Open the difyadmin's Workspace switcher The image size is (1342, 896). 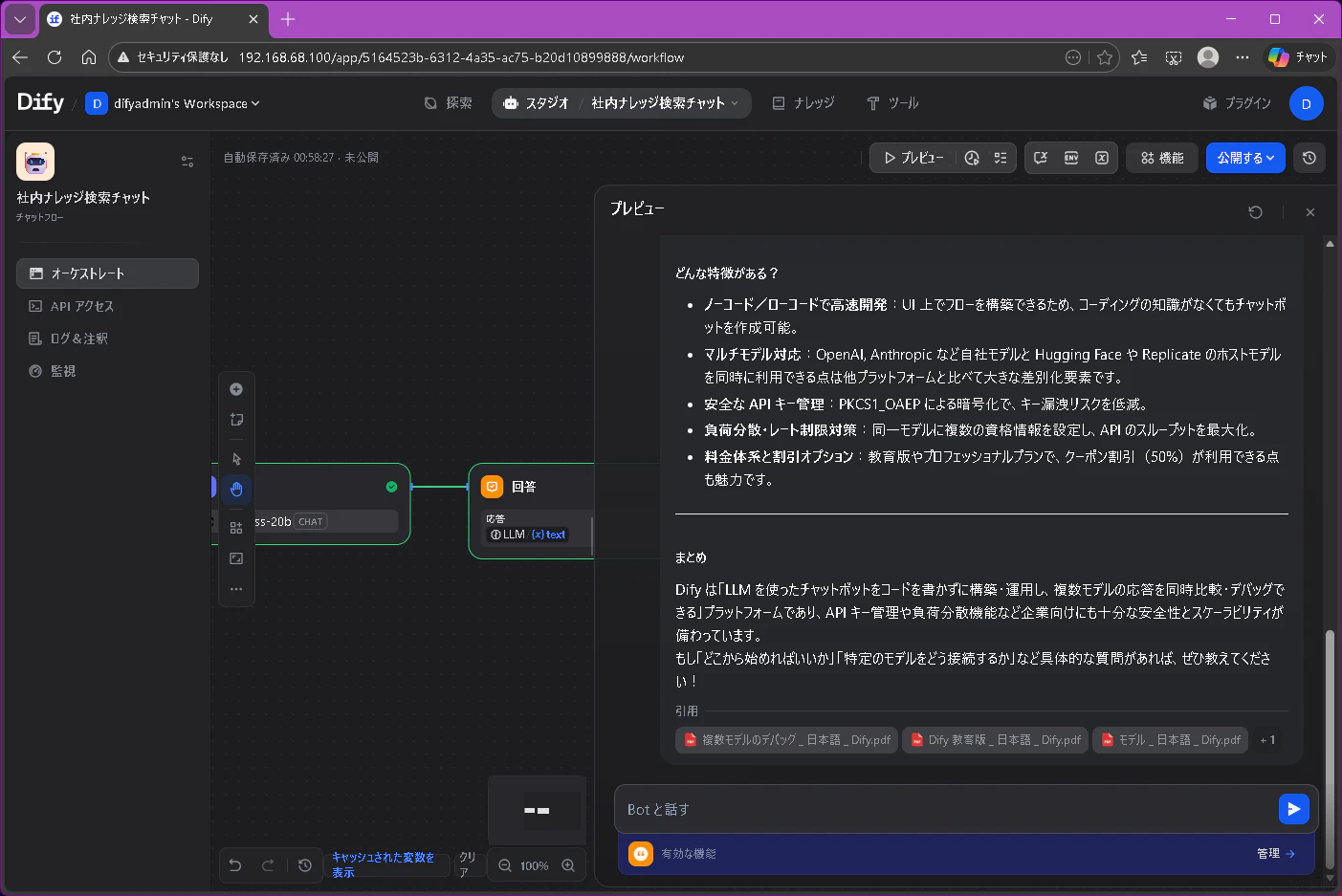coord(173,103)
